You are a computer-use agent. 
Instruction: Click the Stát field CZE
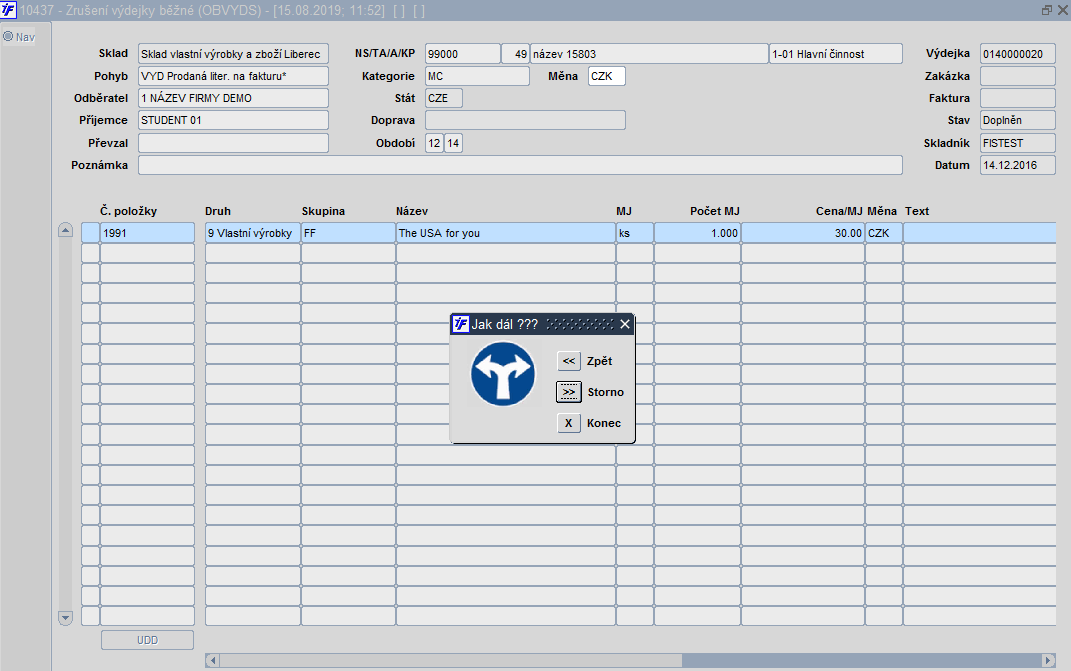(x=443, y=98)
